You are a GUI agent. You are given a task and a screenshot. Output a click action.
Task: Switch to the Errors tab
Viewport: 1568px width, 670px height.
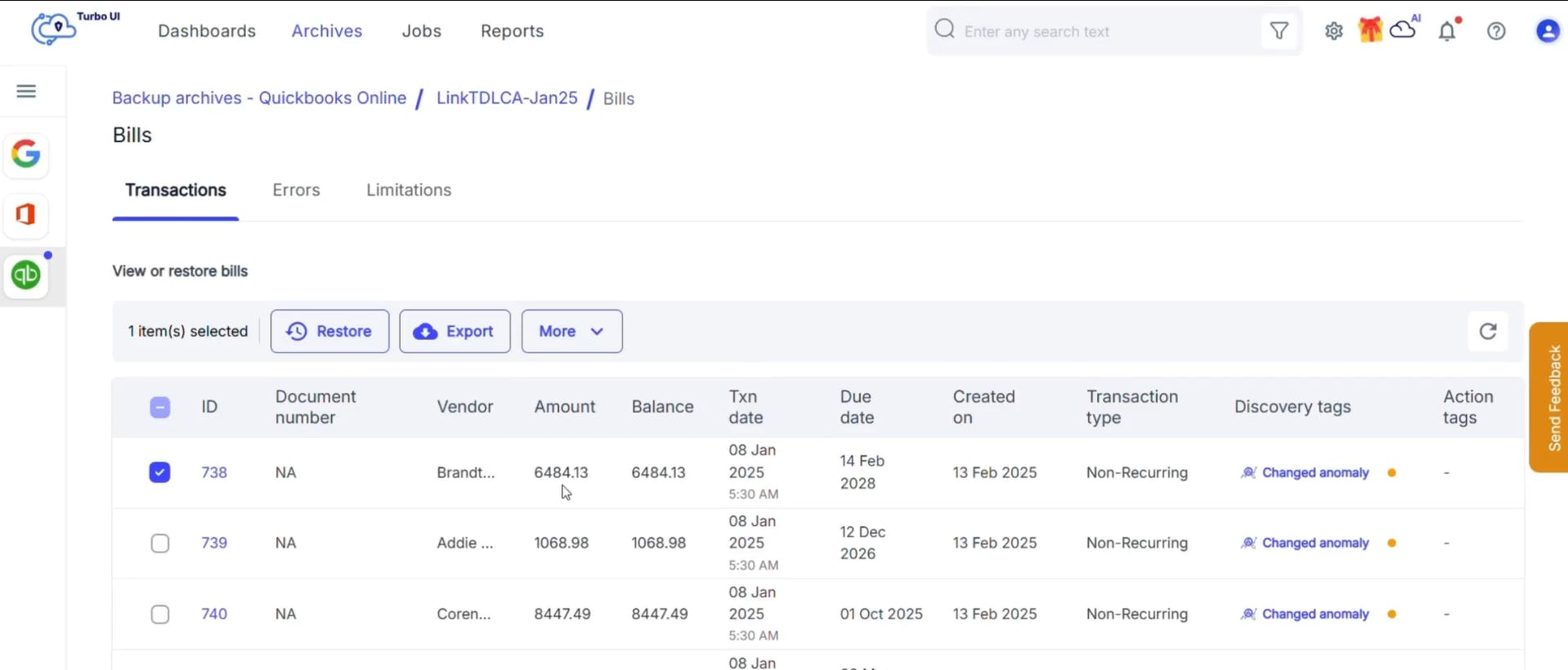[296, 190]
